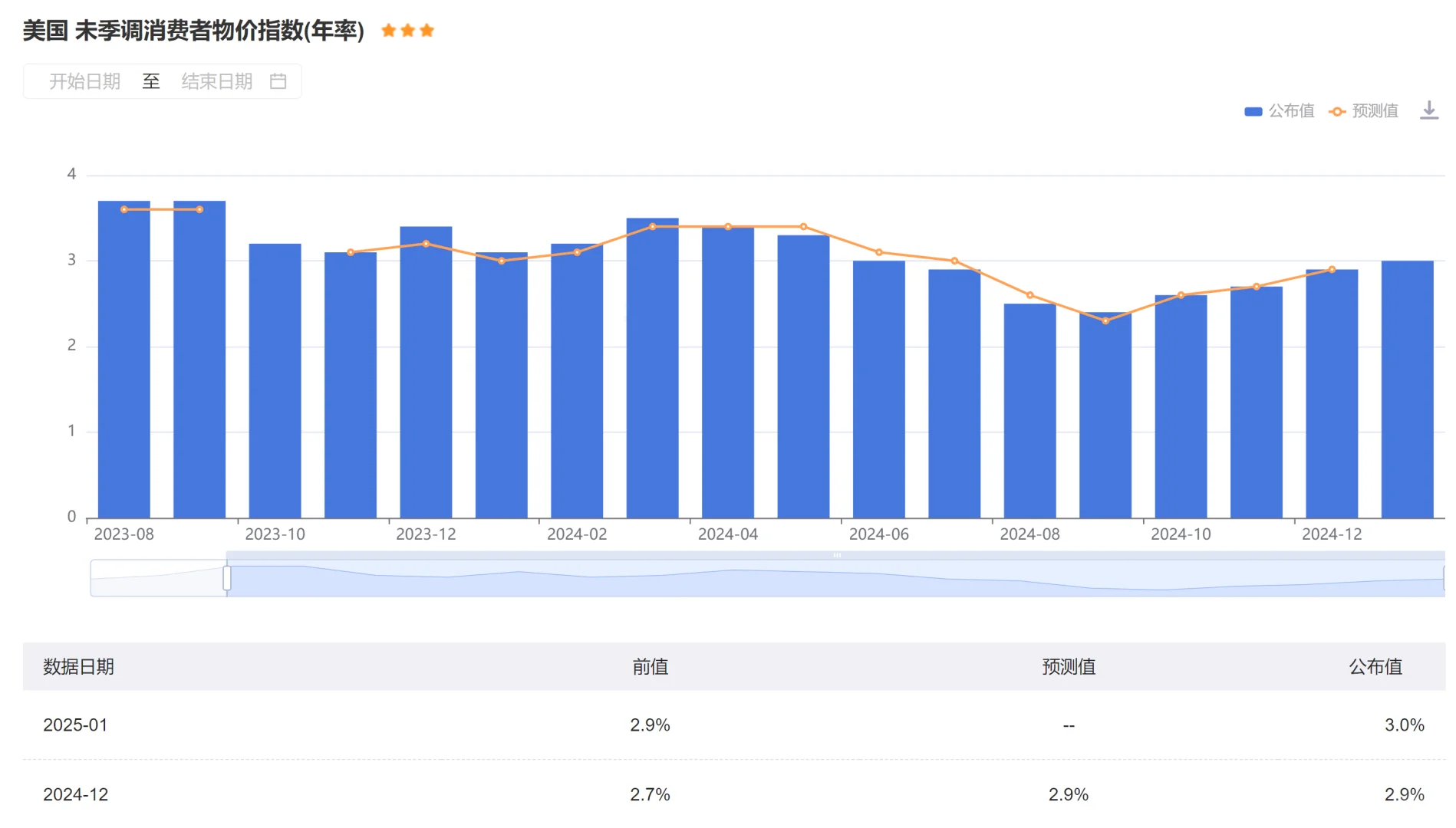Click the 公布值 table column header
This screenshot has width=1456, height=828.
[x=1375, y=667]
